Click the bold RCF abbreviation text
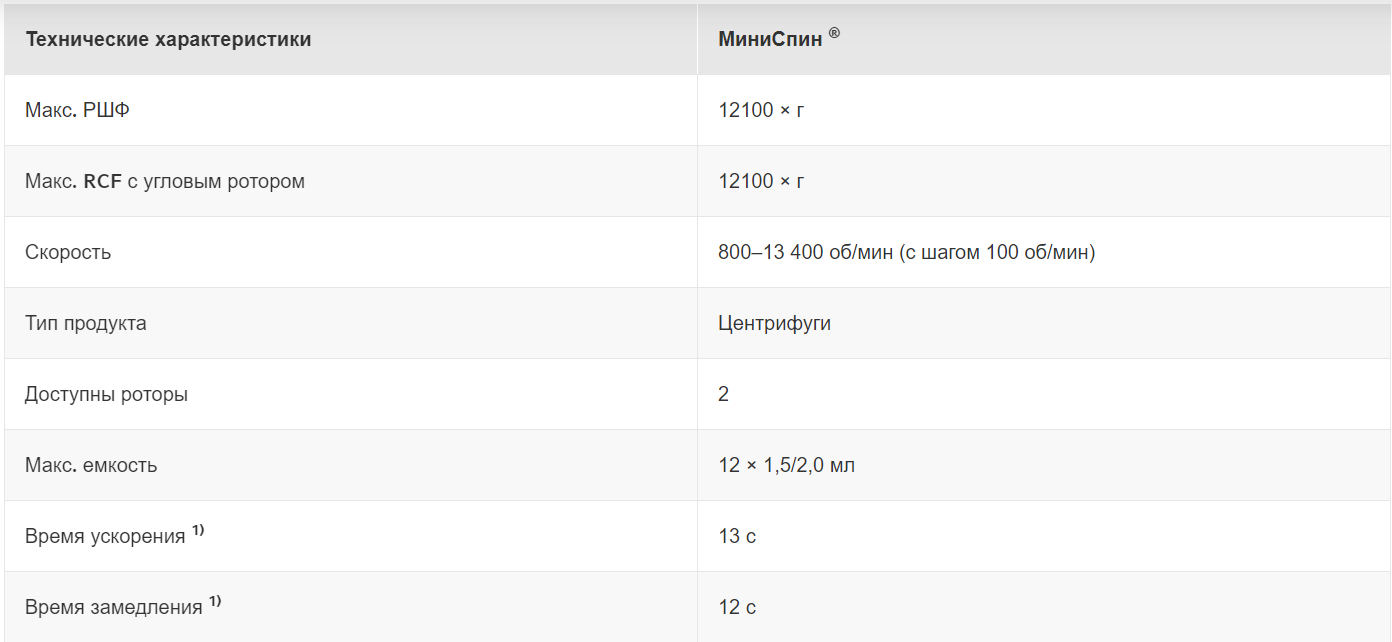The image size is (1392, 642). coord(103,181)
